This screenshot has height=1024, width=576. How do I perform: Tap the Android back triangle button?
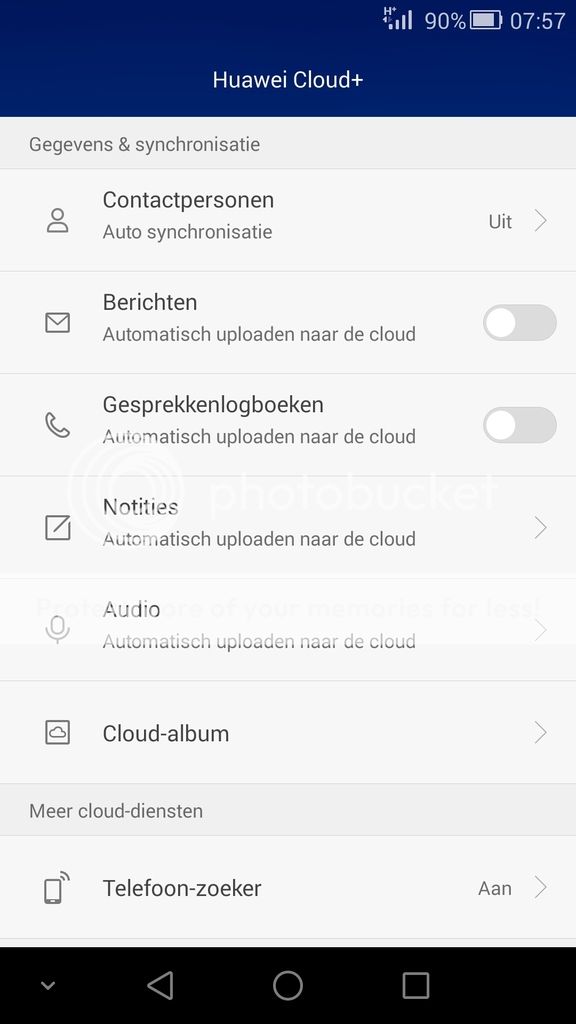(161, 985)
